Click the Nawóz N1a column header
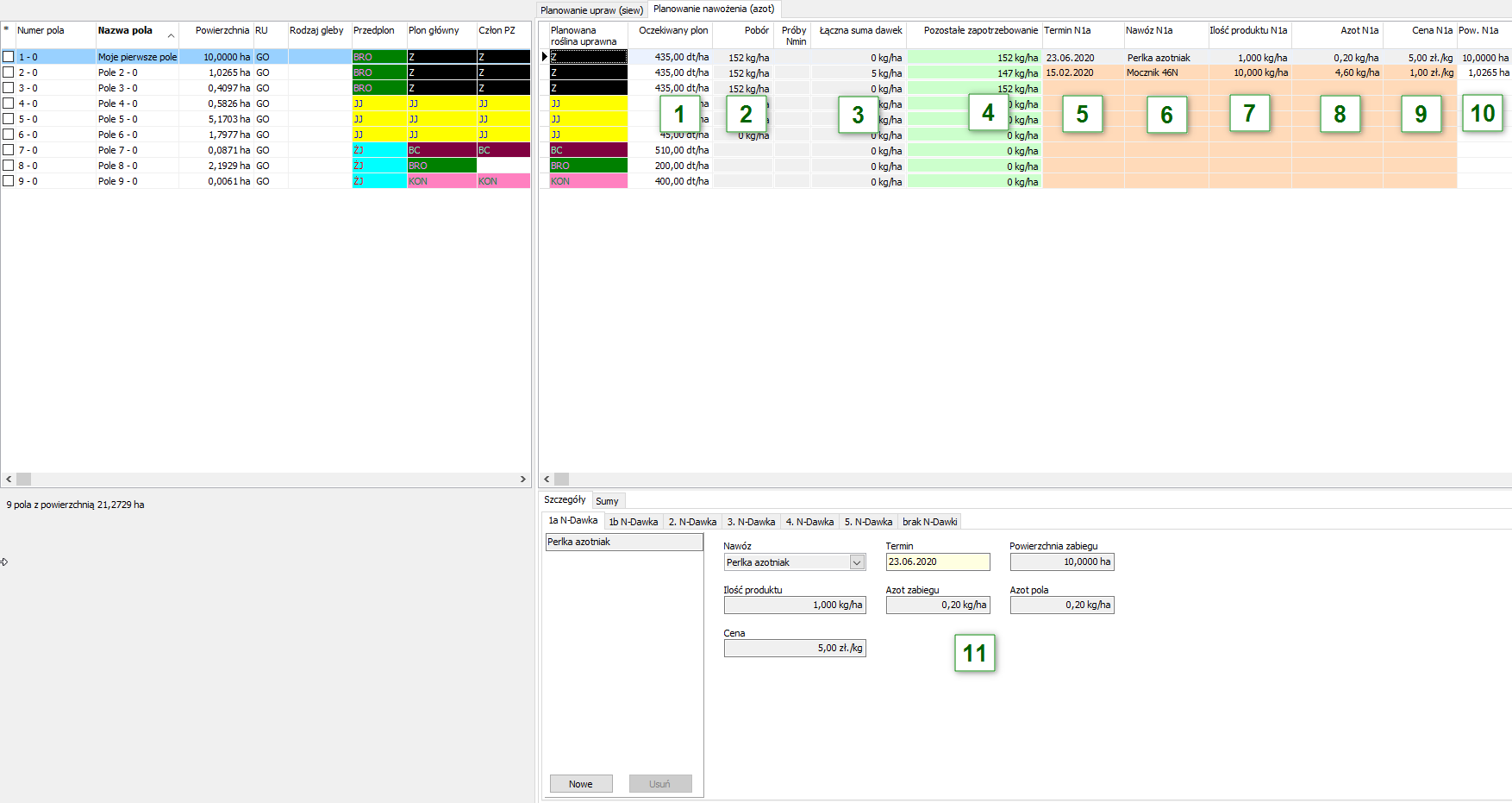Screen dimensions: 1512x803 [x=1165, y=35]
